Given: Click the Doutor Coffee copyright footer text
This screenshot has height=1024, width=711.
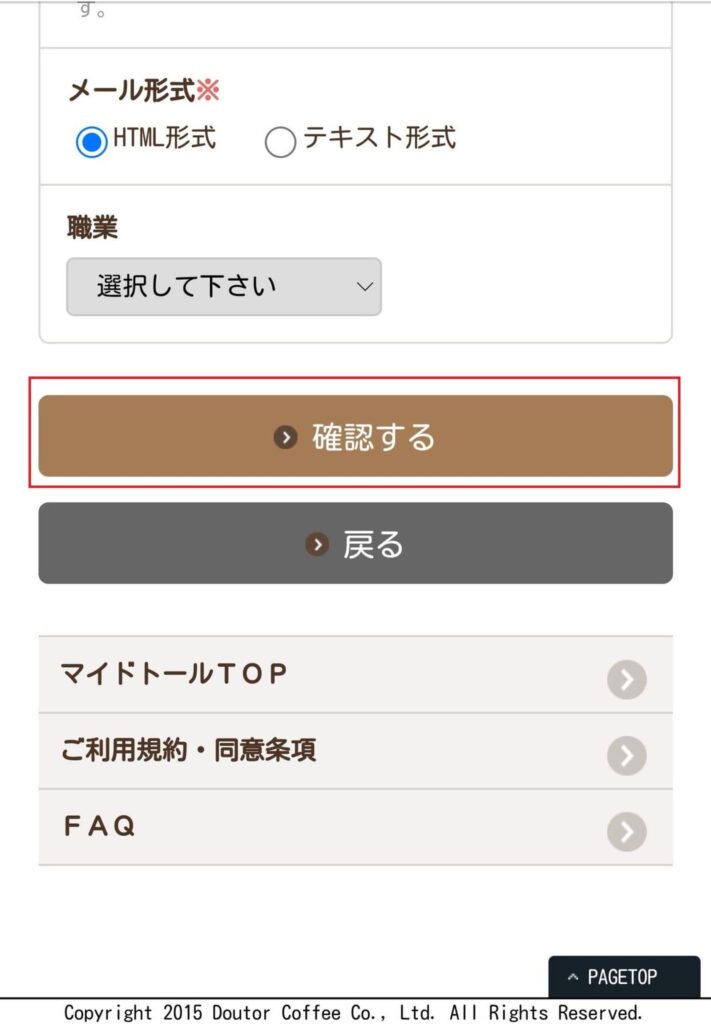Looking at the screenshot, I should (353, 1012).
